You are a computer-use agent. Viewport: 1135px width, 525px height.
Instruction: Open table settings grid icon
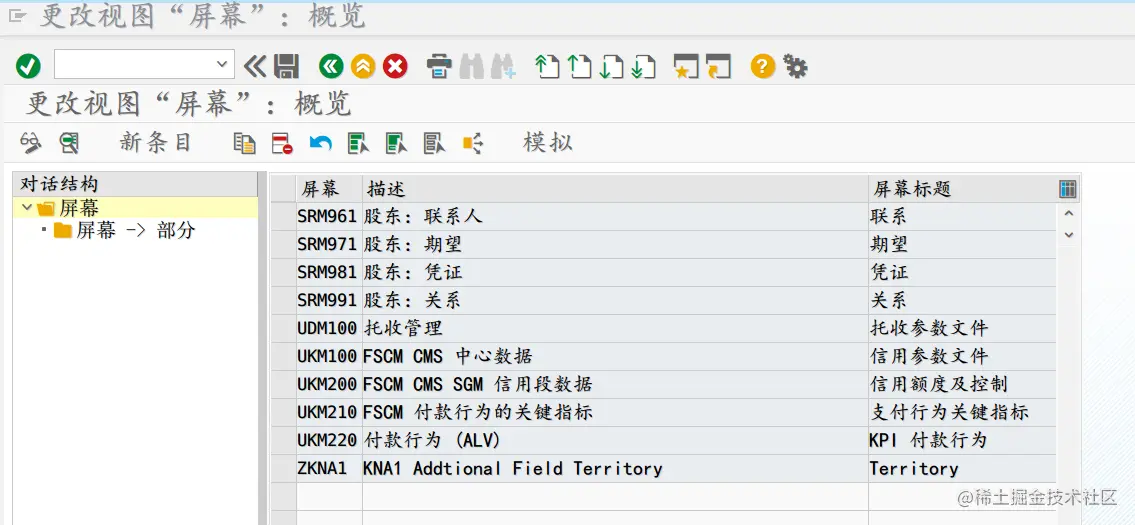1068,189
